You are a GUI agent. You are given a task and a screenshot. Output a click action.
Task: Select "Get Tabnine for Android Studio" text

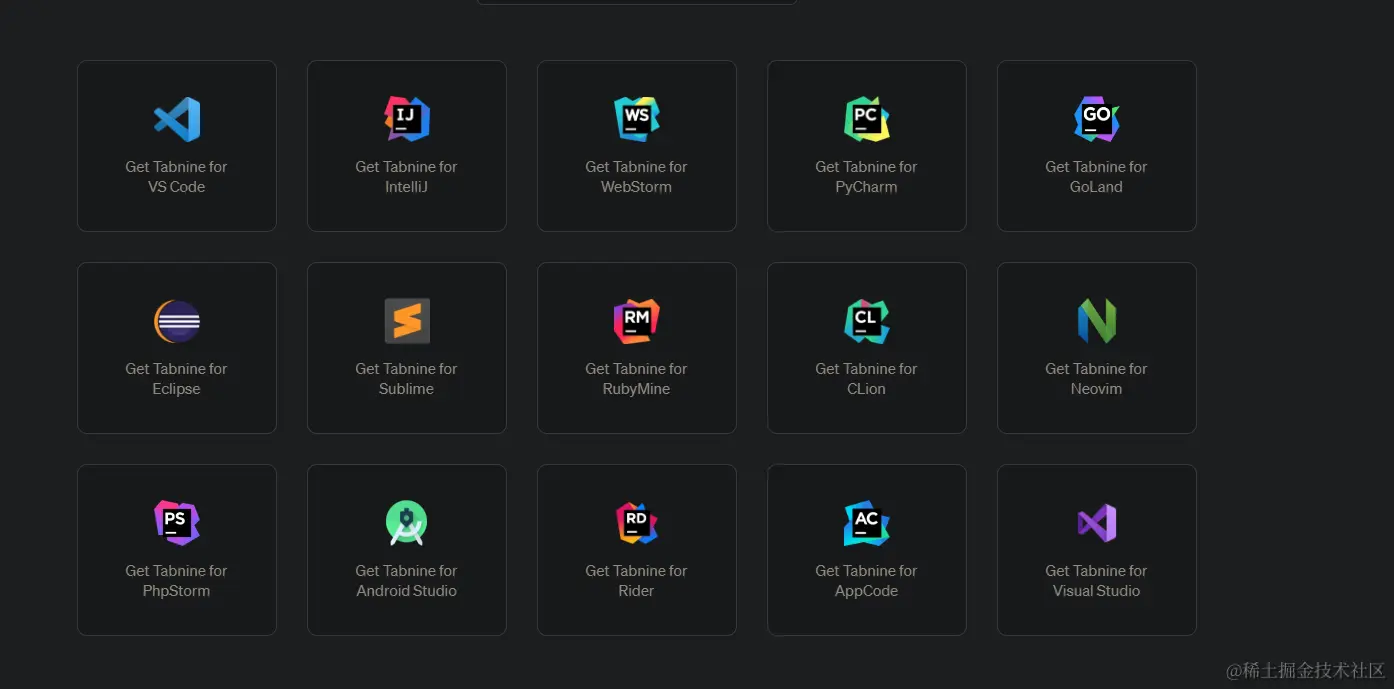(407, 581)
